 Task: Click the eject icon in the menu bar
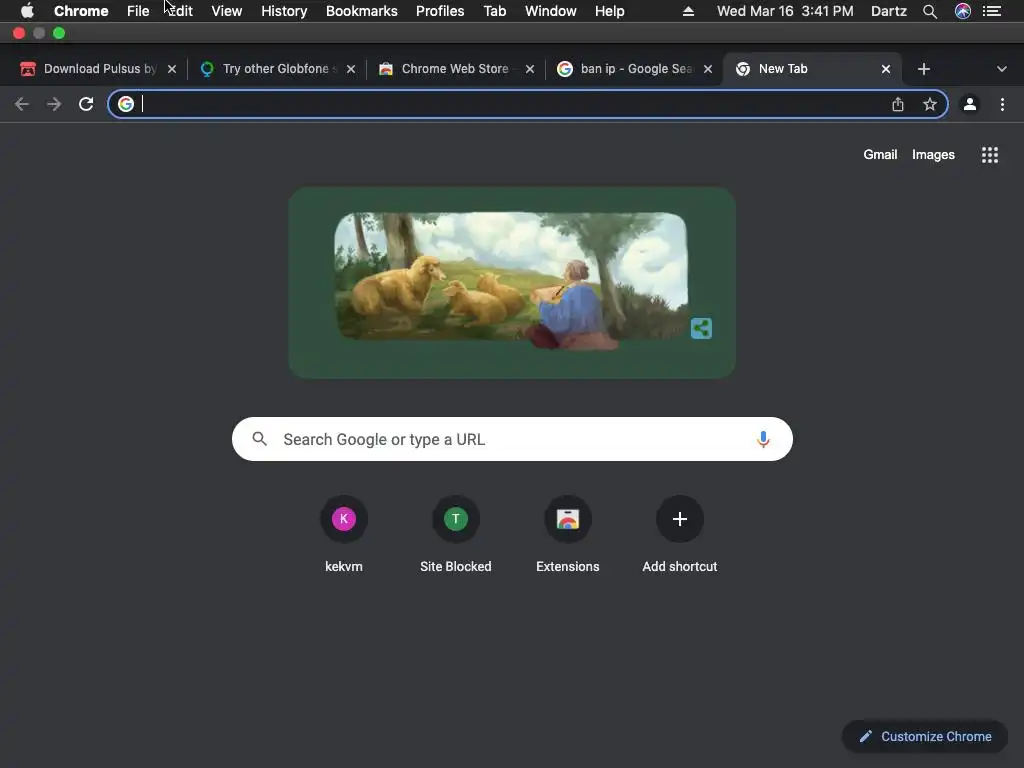(x=688, y=11)
